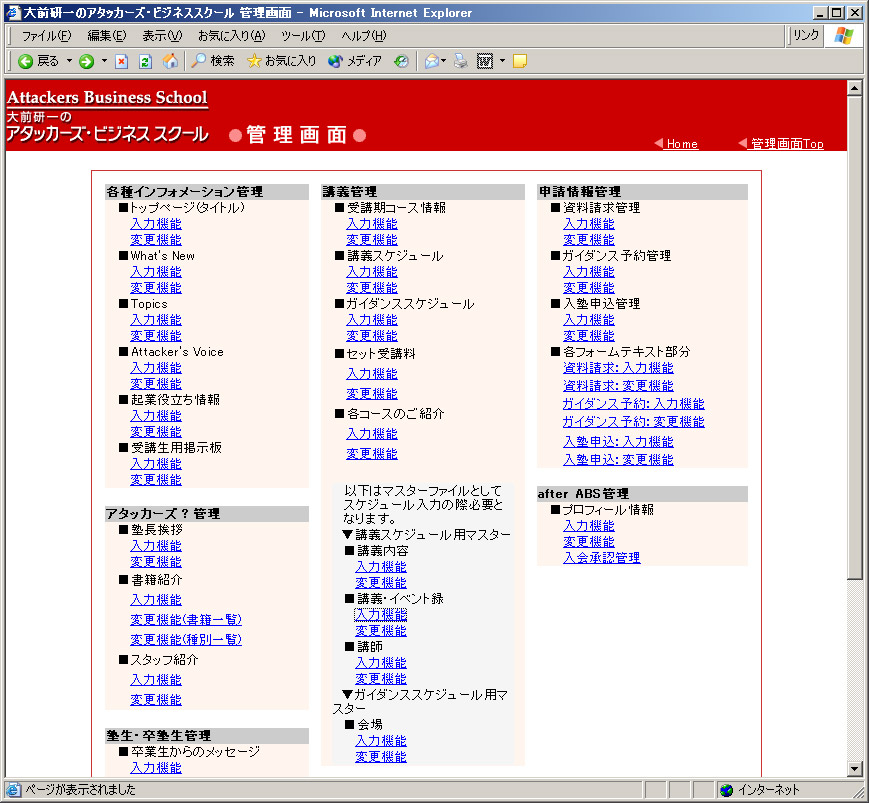Click the green Forward arrow icon
The height and width of the screenshot is (803, 869).
pyautogui.click(x=86, y=61)
